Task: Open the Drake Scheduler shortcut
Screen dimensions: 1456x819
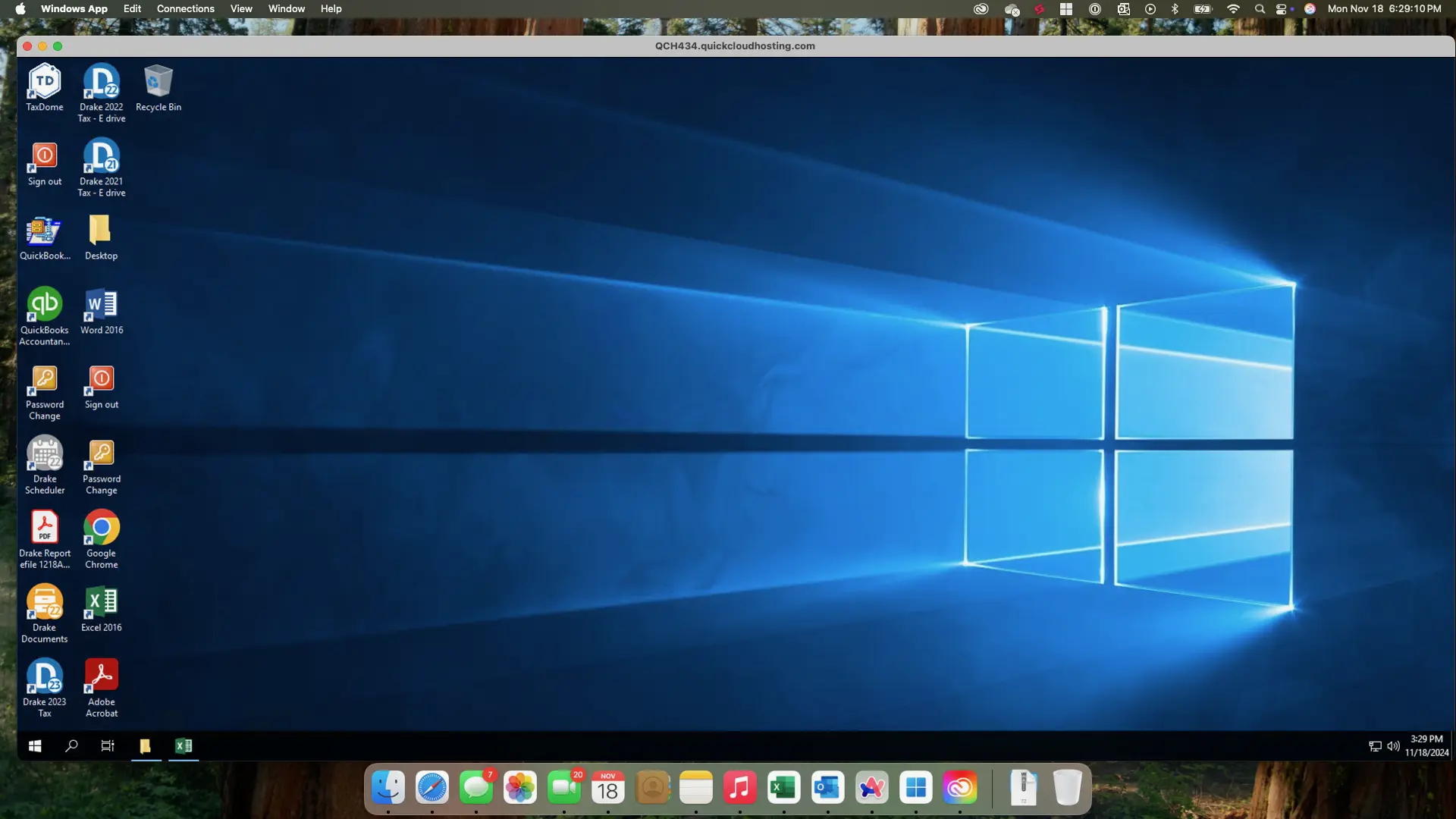Action: click(x=45, y=454)
